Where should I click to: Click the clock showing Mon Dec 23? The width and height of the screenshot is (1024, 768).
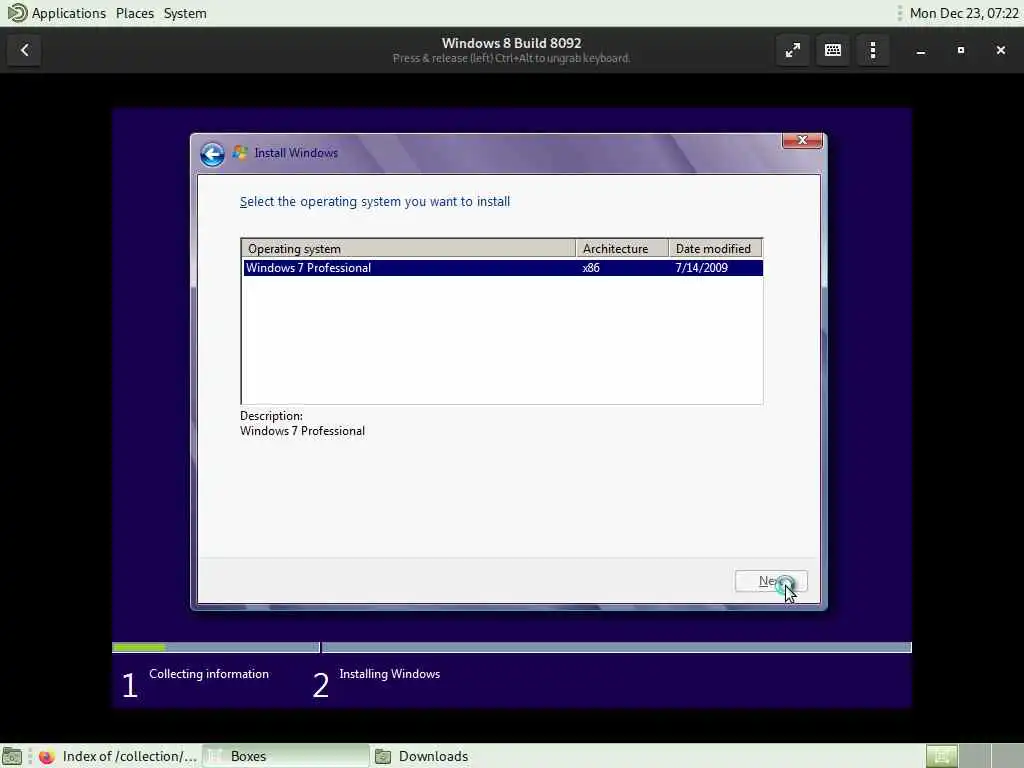964,13
